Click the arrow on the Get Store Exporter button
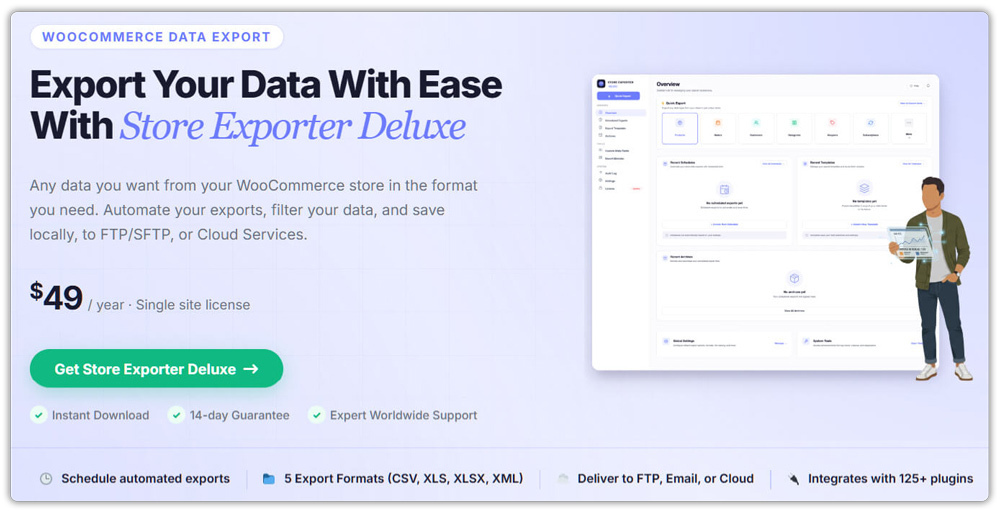Screen dimensions: 1000x513 tap(251, 369)
